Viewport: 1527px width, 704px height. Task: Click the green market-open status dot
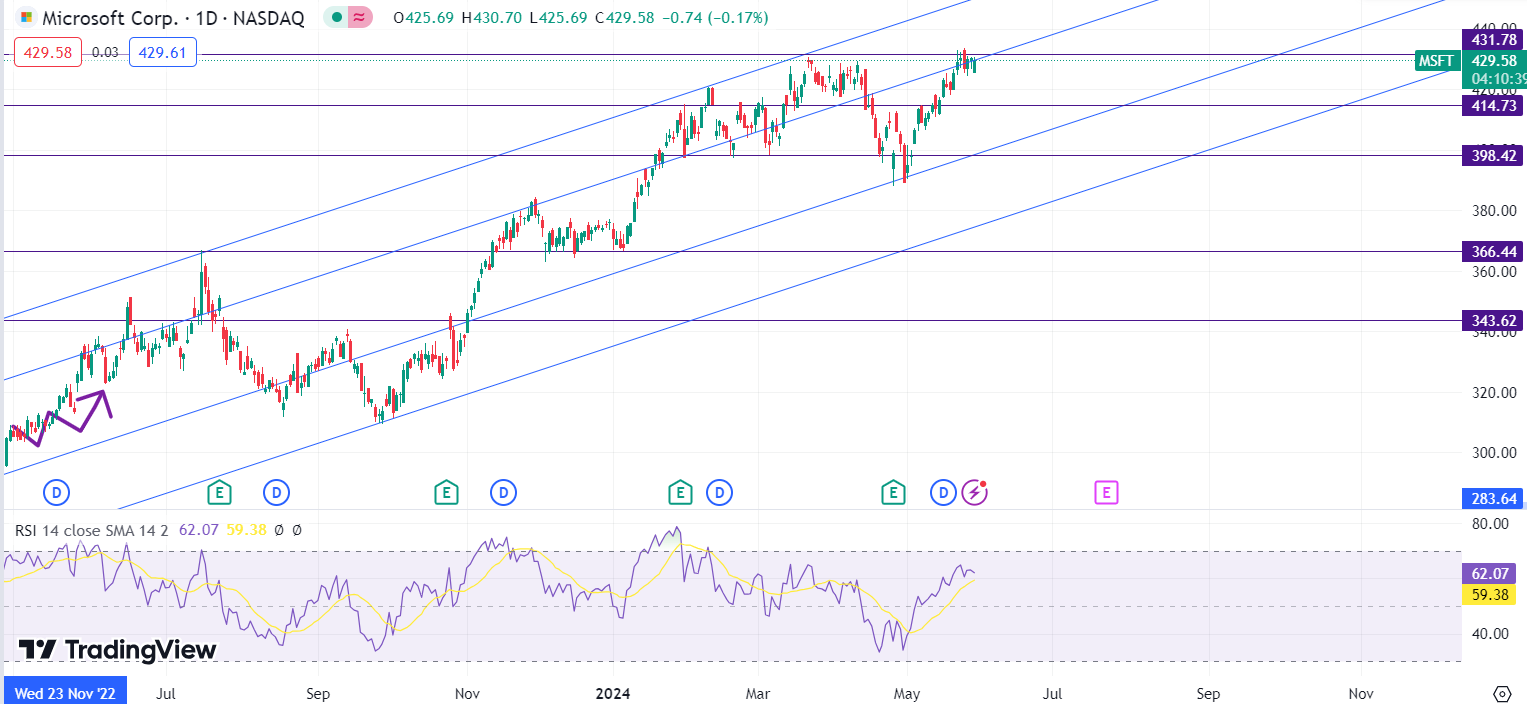pyautogui.click(x=336, y=18)
